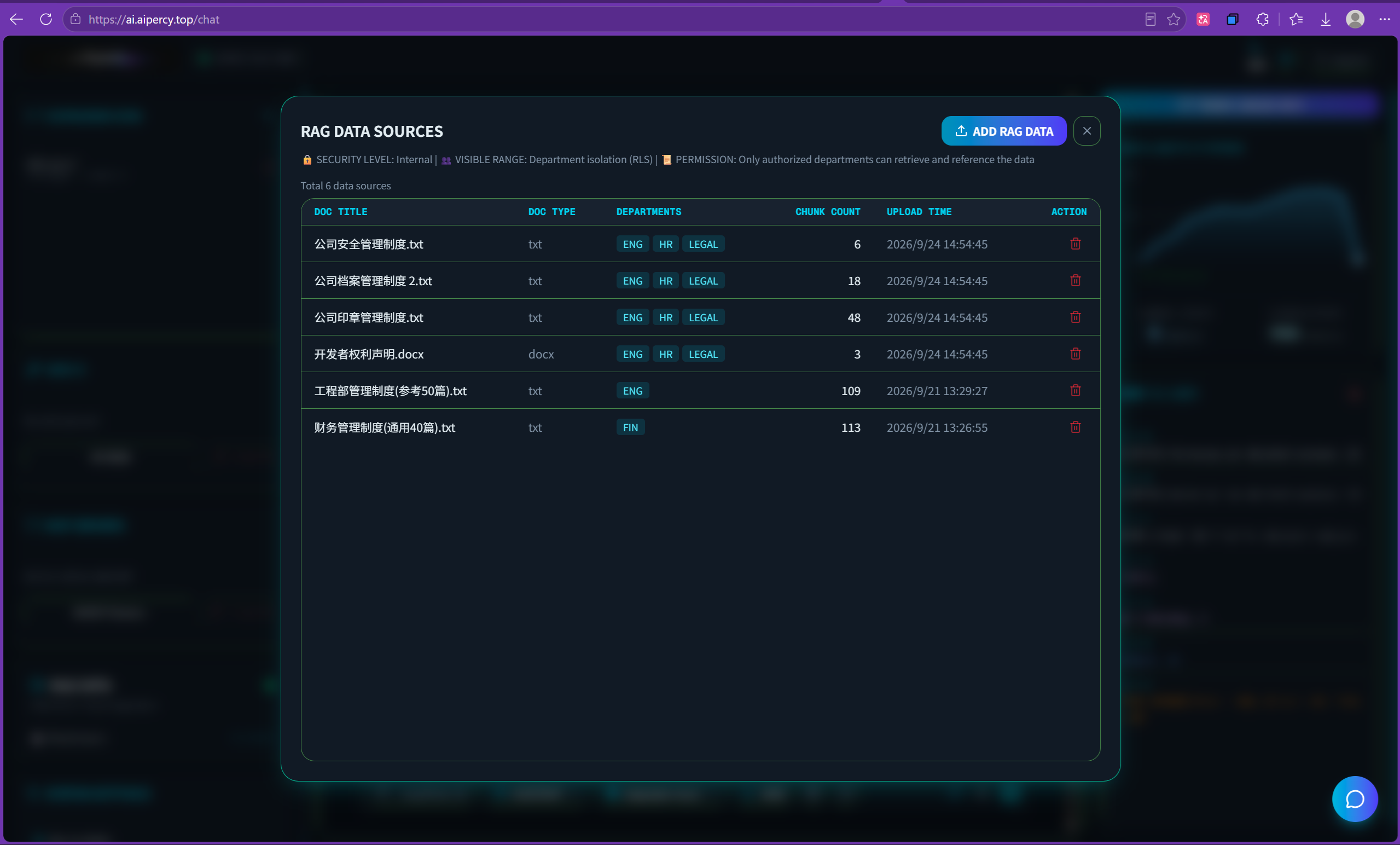
Task: Click the ENG tag in 工程部管理制度 row
Action: click(632, 390)
